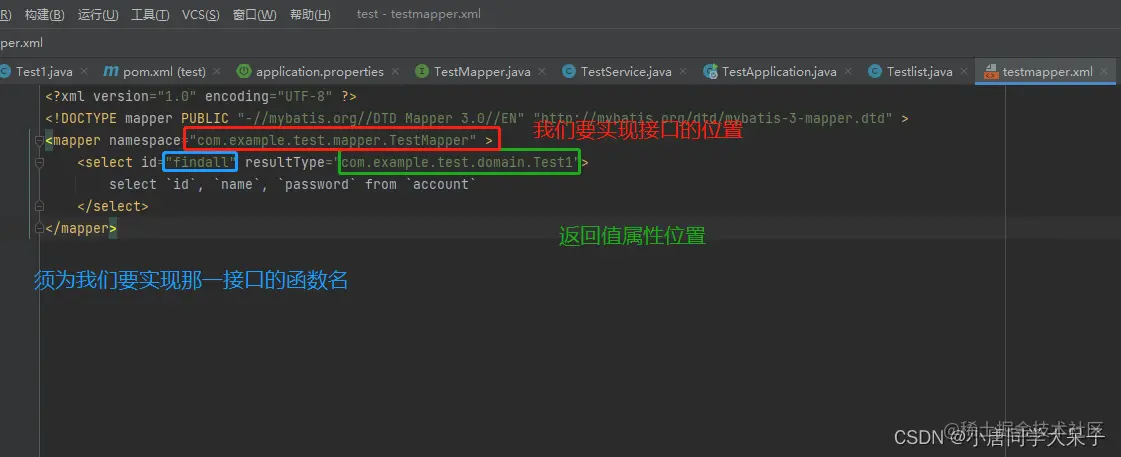
Task: Close the Testlist.java tab
Action: coord(964,72)
